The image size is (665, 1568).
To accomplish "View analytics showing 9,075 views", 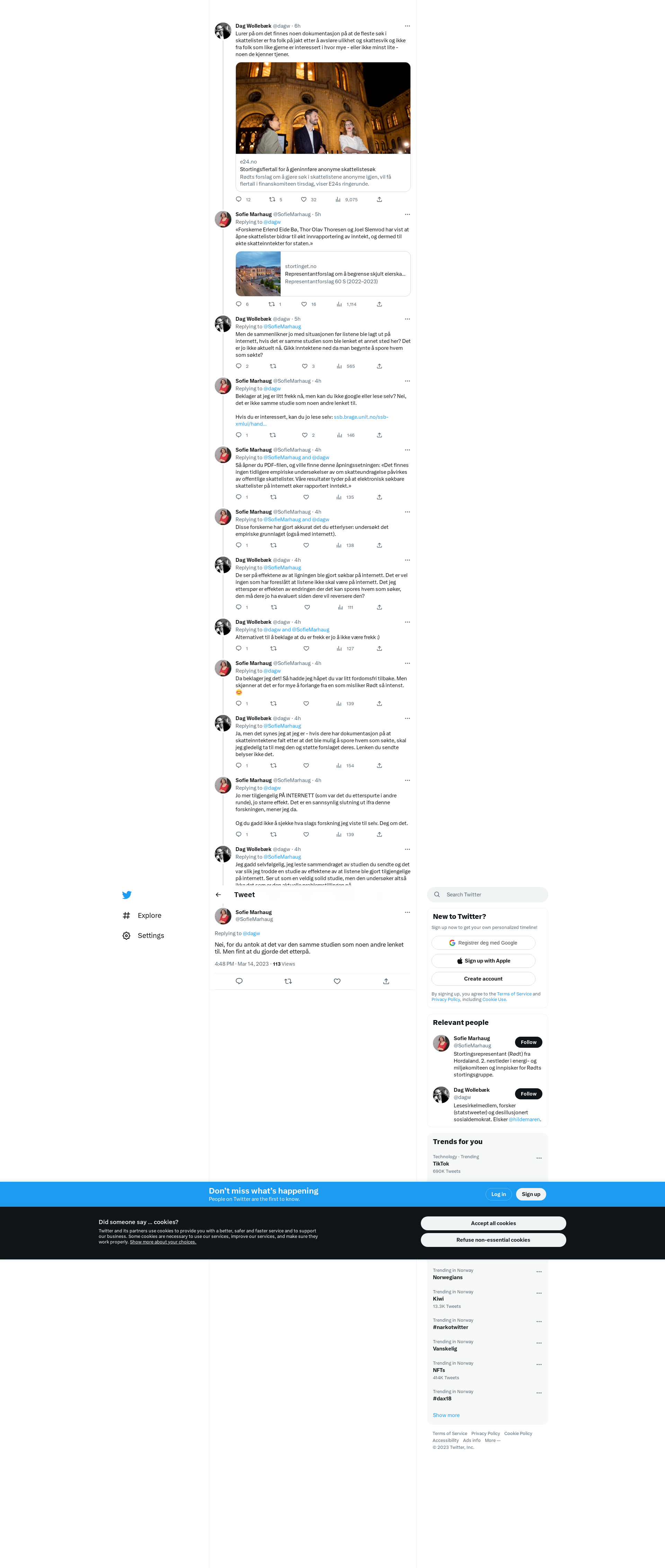I will [x=346, y=200].
